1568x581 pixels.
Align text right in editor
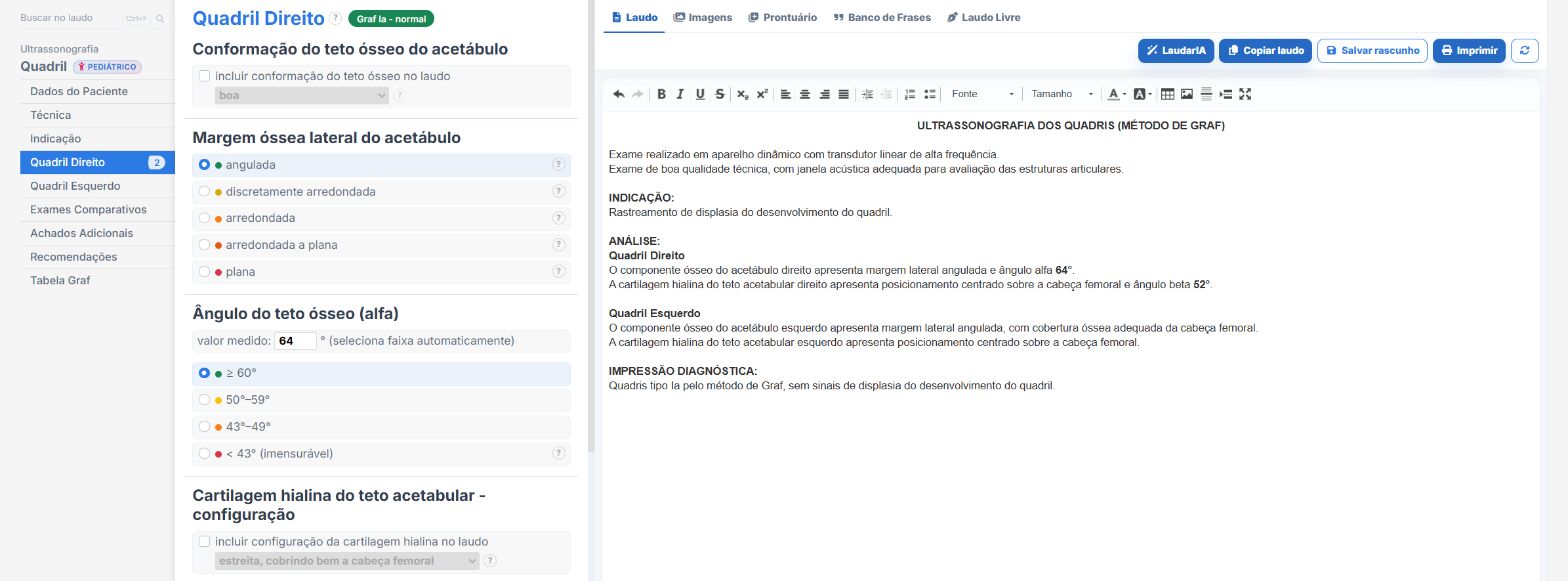(x=824, y=94)
